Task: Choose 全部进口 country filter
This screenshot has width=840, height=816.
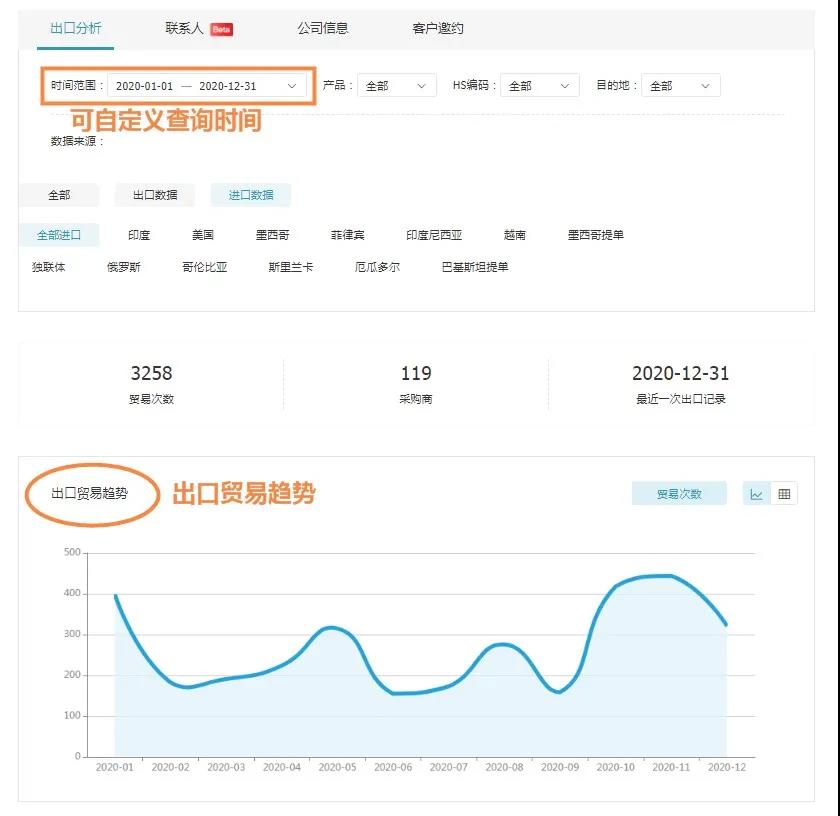Action: tap(59, 235)
